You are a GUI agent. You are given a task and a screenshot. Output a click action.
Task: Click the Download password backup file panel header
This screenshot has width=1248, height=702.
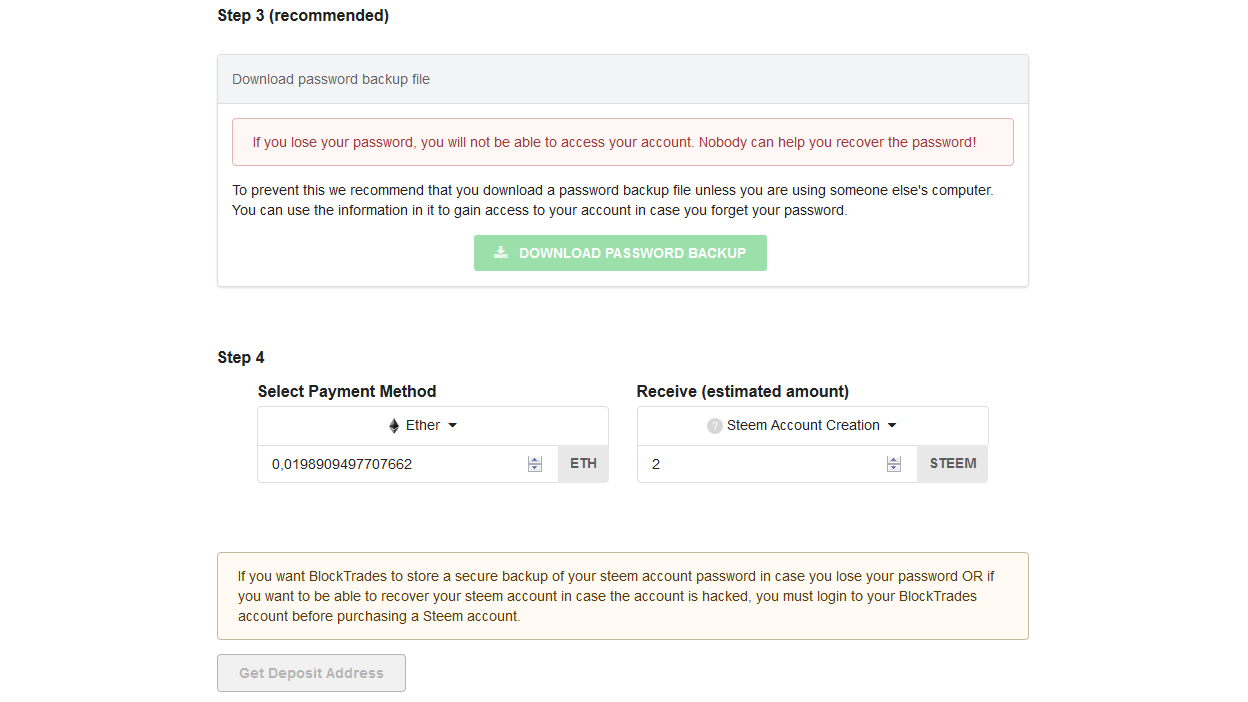[623, 79]
